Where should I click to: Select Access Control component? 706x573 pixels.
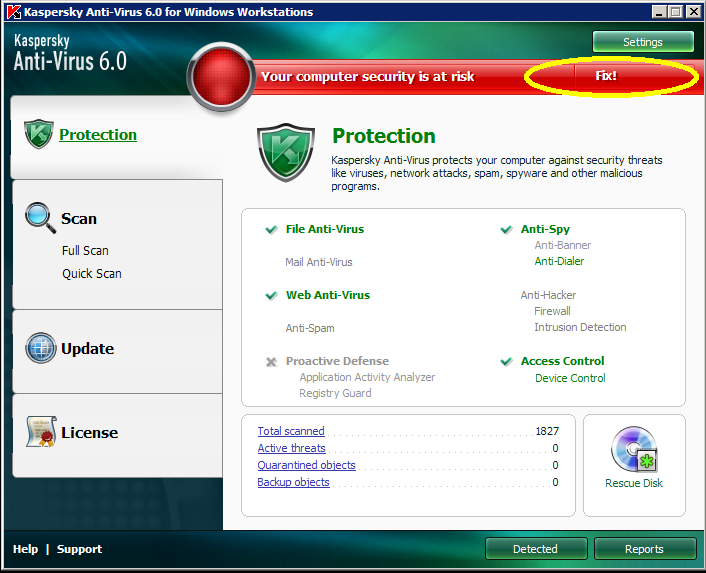coord(562,361)
